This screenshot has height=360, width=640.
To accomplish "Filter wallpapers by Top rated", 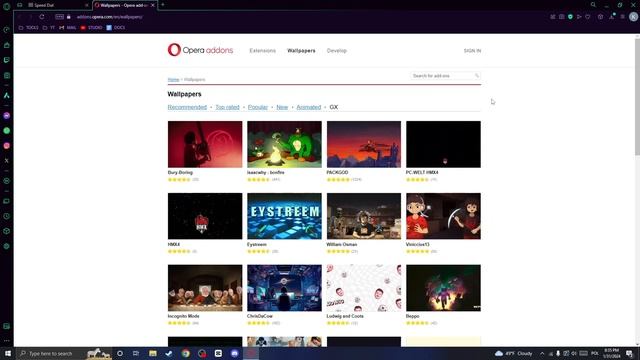I will [227, 107].
